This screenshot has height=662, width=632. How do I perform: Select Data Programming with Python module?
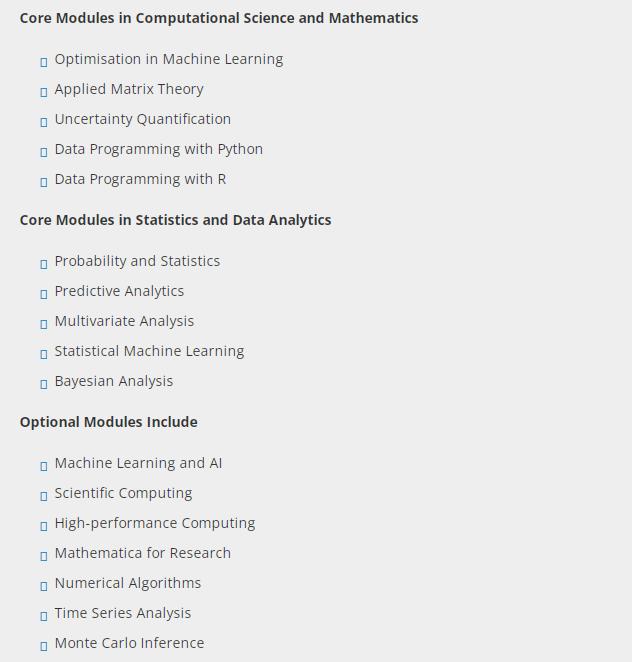pos(158,149)
